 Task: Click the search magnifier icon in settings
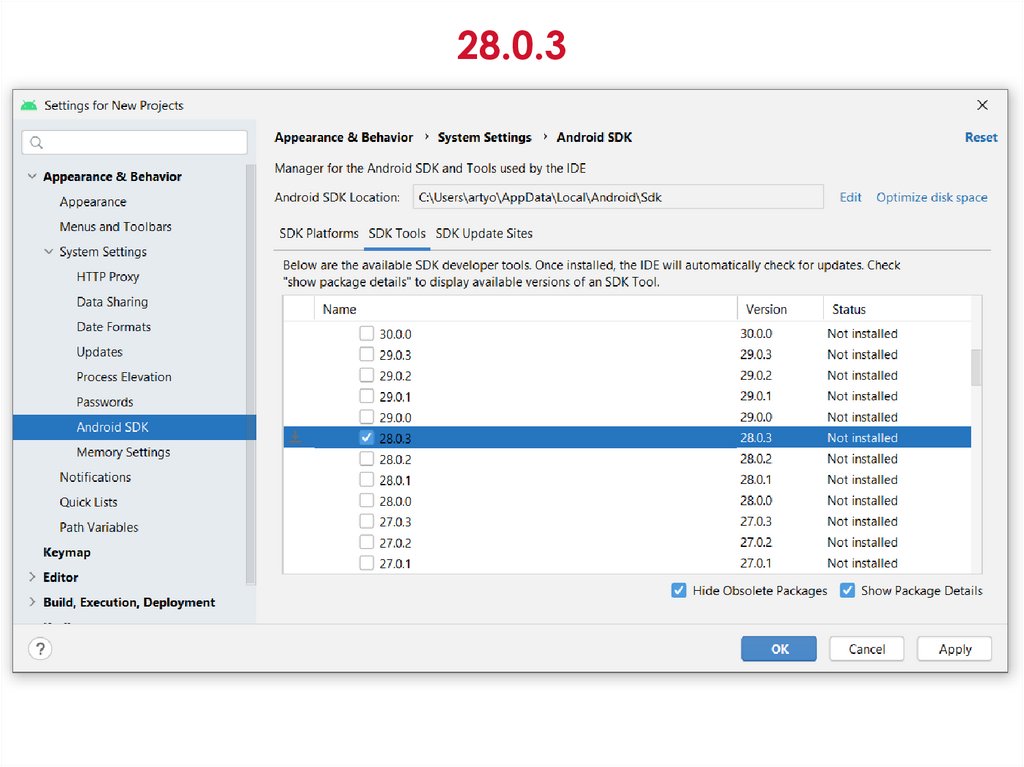[37, 143]
